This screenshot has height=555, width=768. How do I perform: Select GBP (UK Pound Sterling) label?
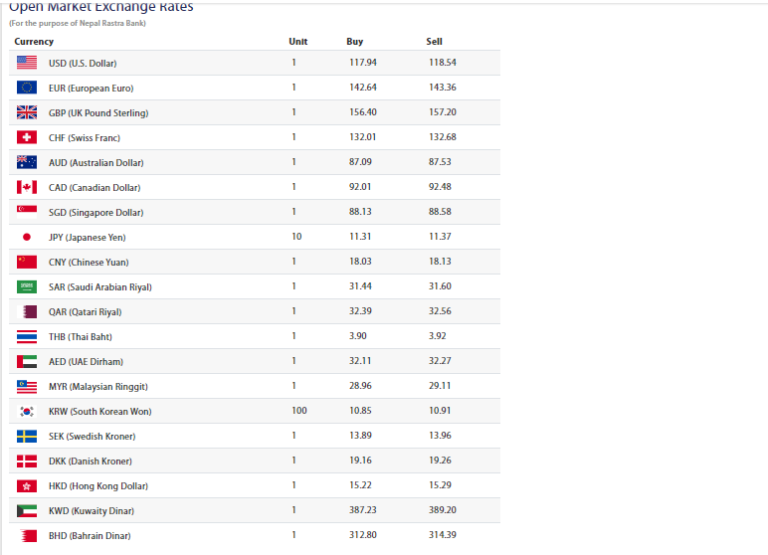(98, 113)
